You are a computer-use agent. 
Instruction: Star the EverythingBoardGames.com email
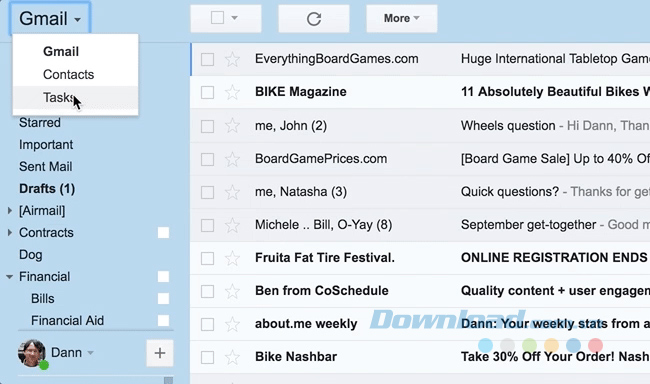[232, 59]
